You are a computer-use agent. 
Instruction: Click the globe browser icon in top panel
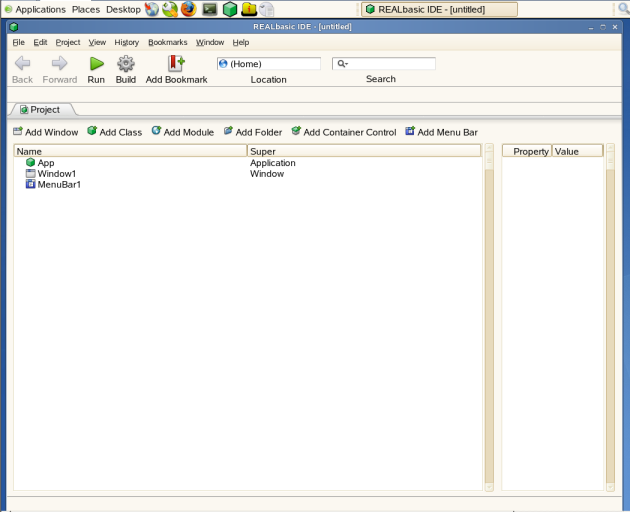pyautogui.click(x=152, y=9)
